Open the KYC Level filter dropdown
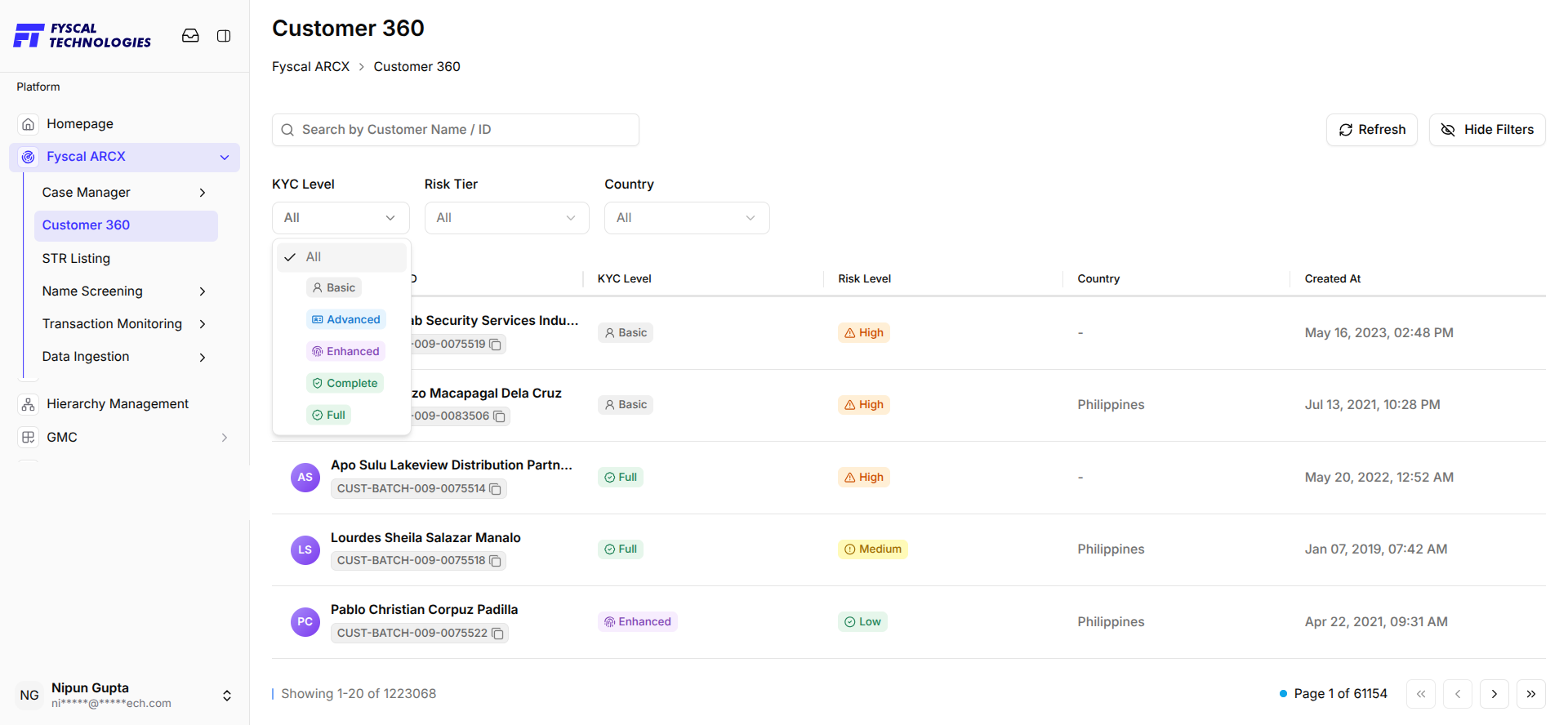1568x725 pixels. click(x=341, y=218)
